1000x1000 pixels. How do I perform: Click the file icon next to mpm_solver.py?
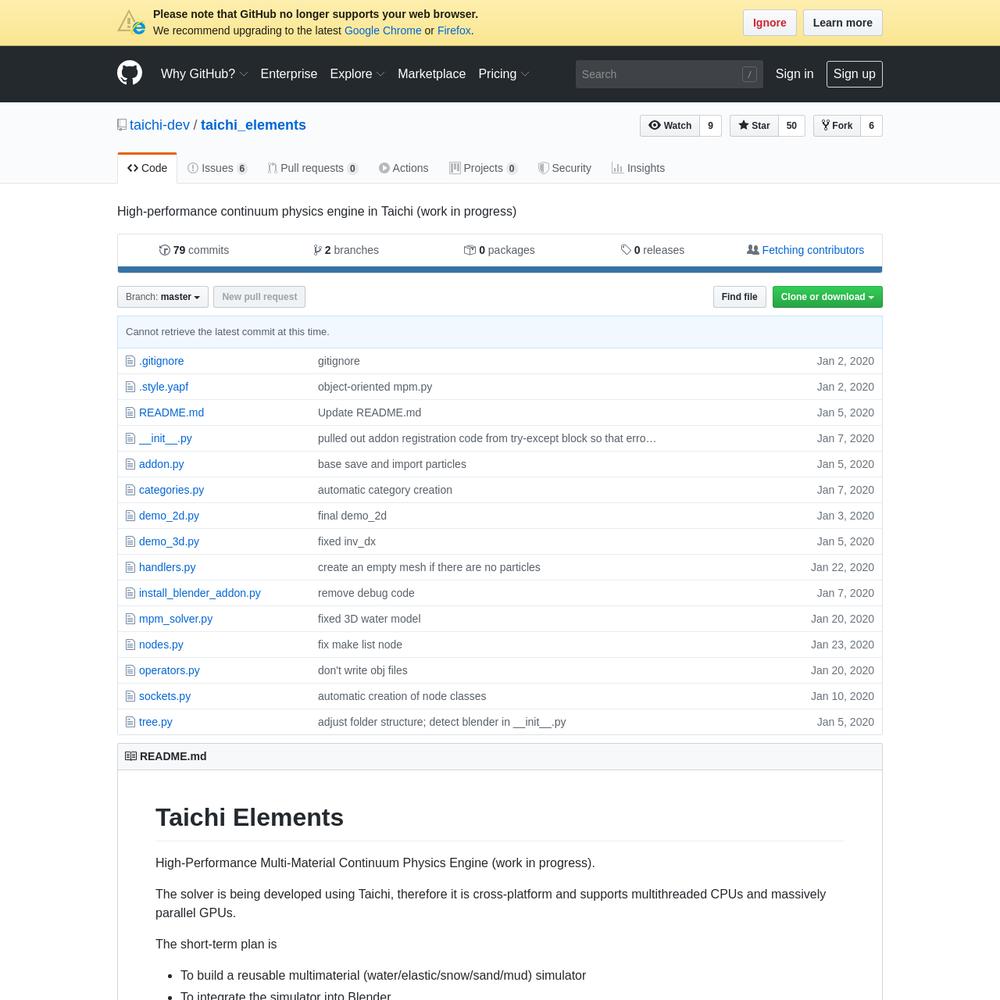[130, 619]
